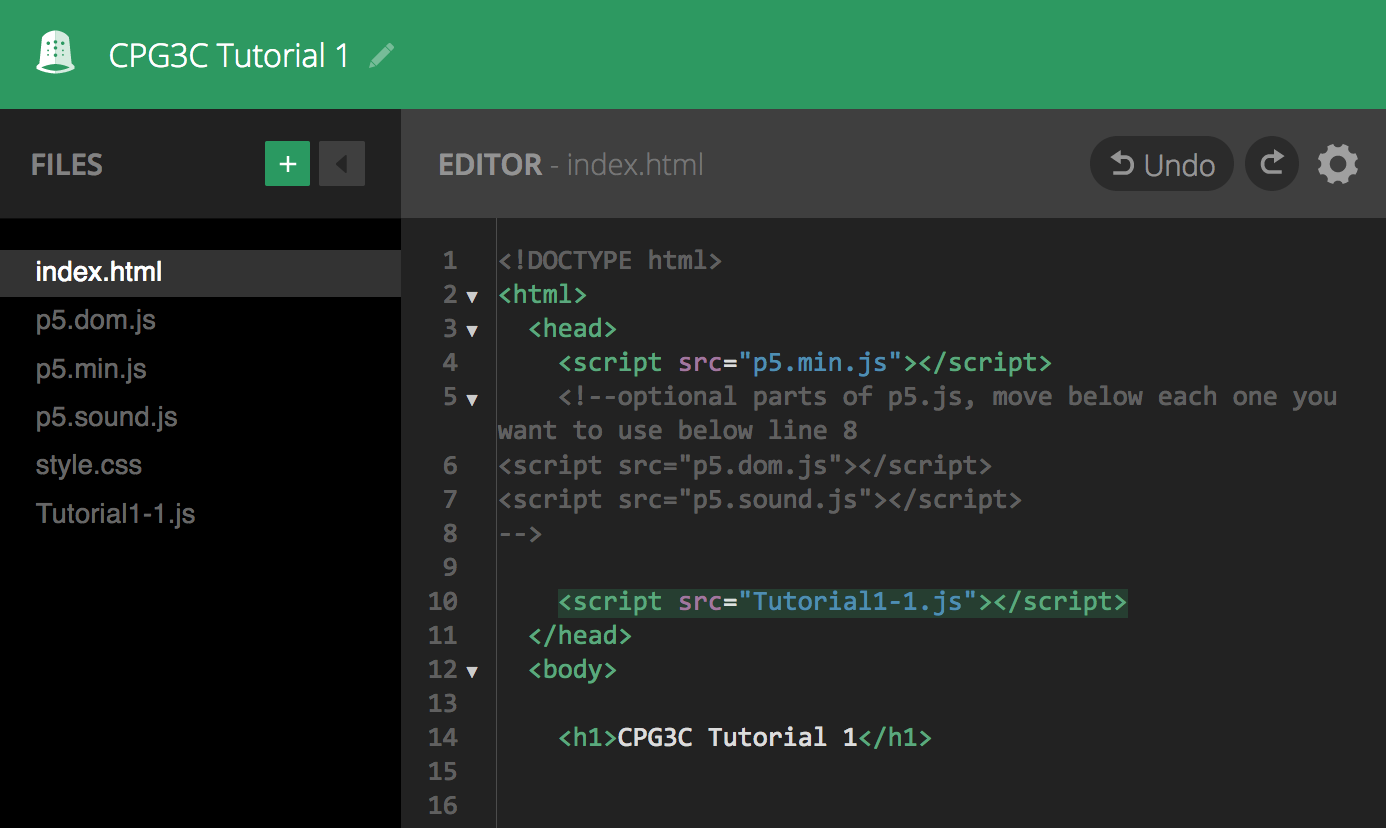Open editor settings gear icon
Image resolution: width=1386 pixels, height=828 pixels.
click(x=1338, y=164)
